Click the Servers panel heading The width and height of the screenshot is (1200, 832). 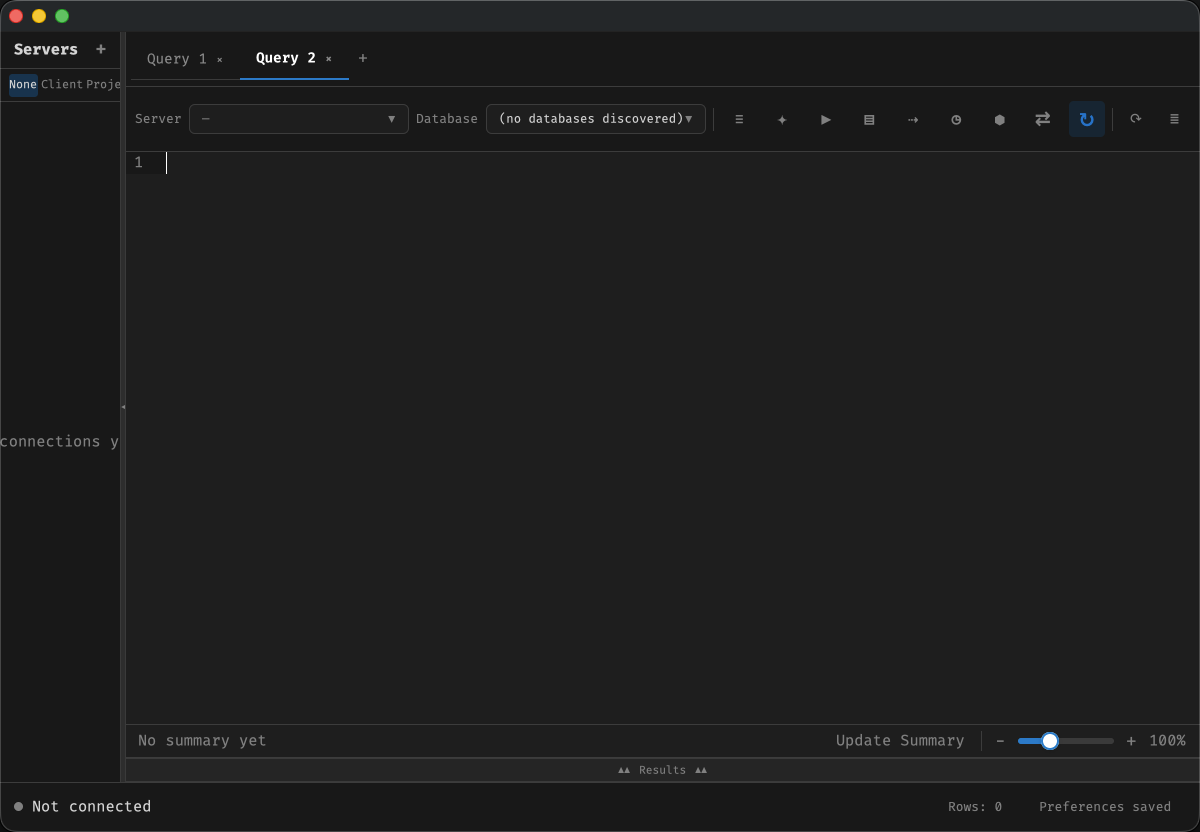pyautogui.click(x=46, y=49)
